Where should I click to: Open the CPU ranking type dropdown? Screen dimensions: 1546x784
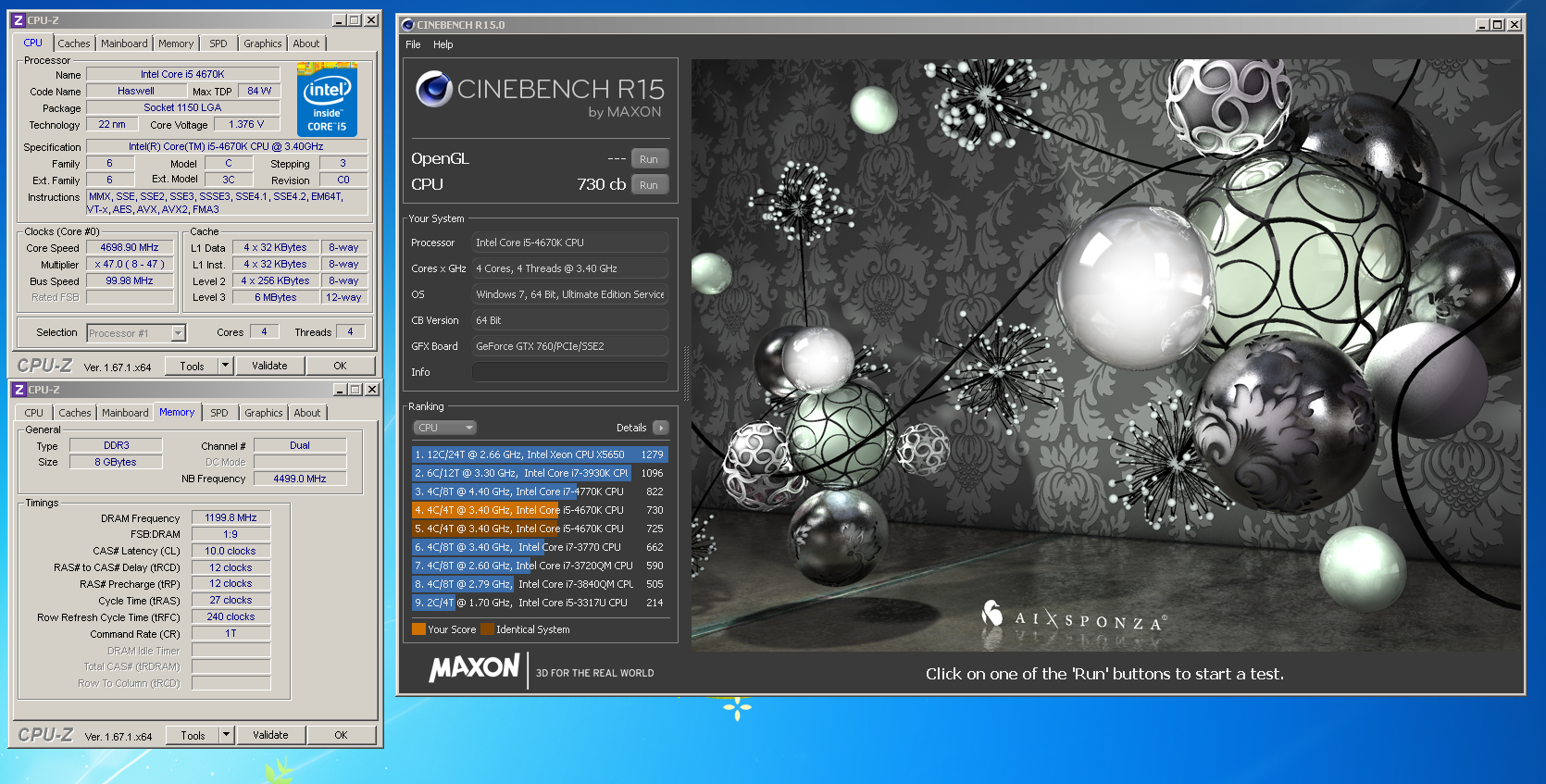[444, 428]
